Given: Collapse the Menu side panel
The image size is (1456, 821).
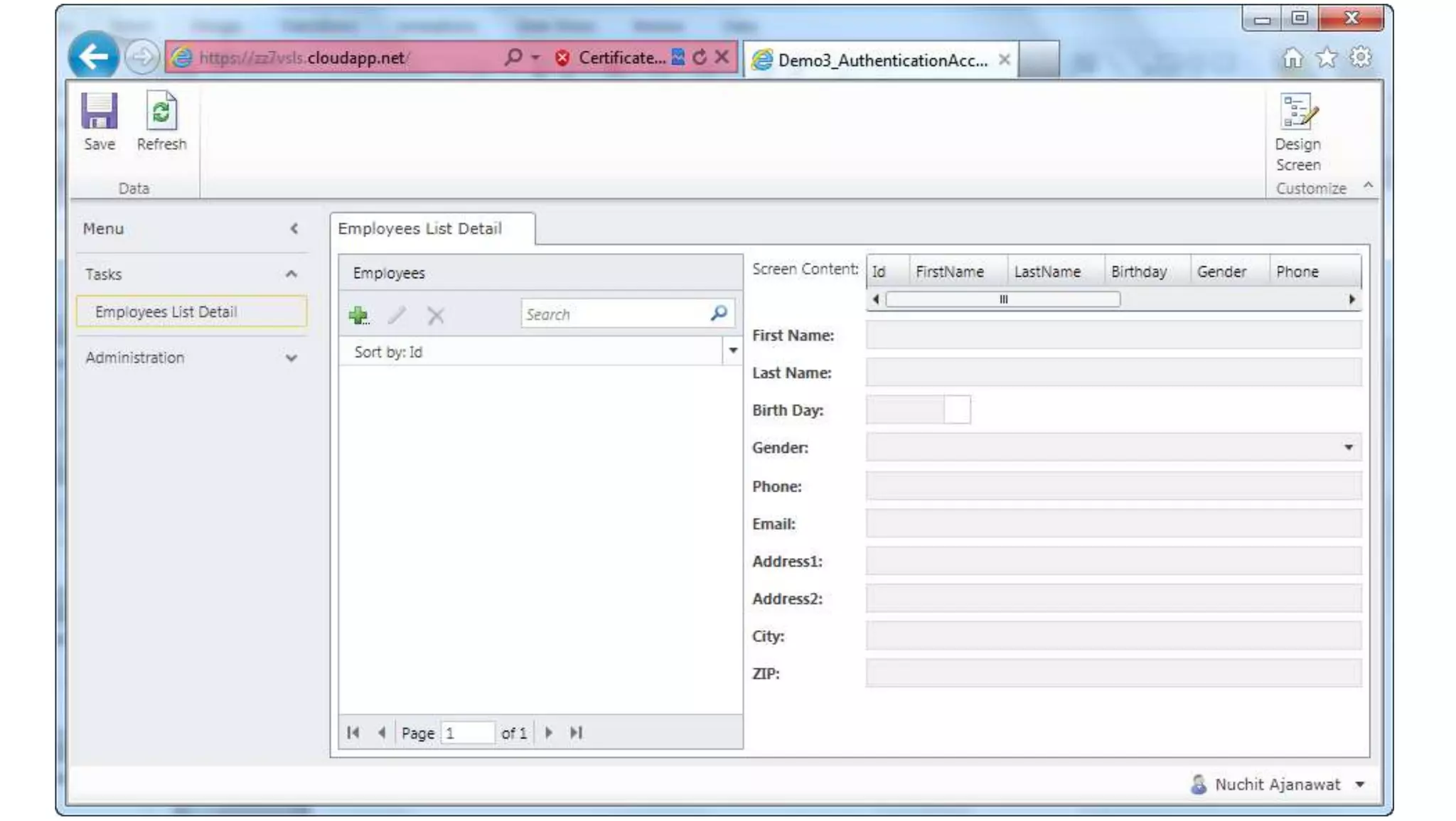Looking at the screenshot, I should click(294, 229).
